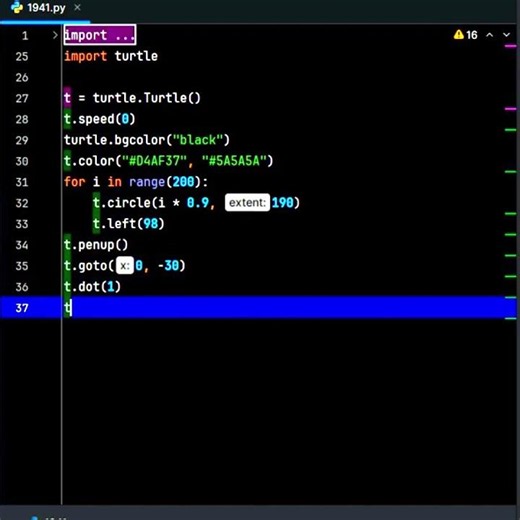Click the 'extent:' parameter hint
Image resolution: width=520 pixels, height=520 pixels.
point(247,202)
